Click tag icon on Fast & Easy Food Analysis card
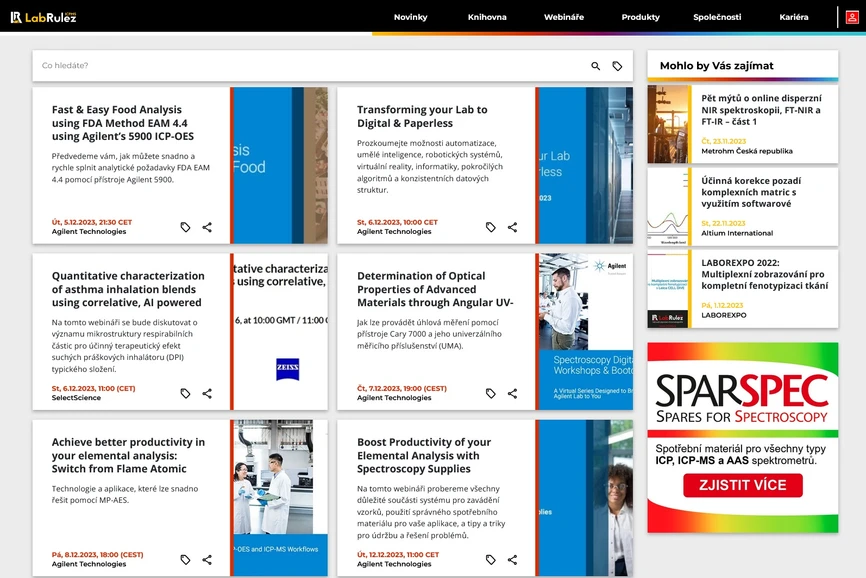 pyautogui.click(x=186, y=227)
